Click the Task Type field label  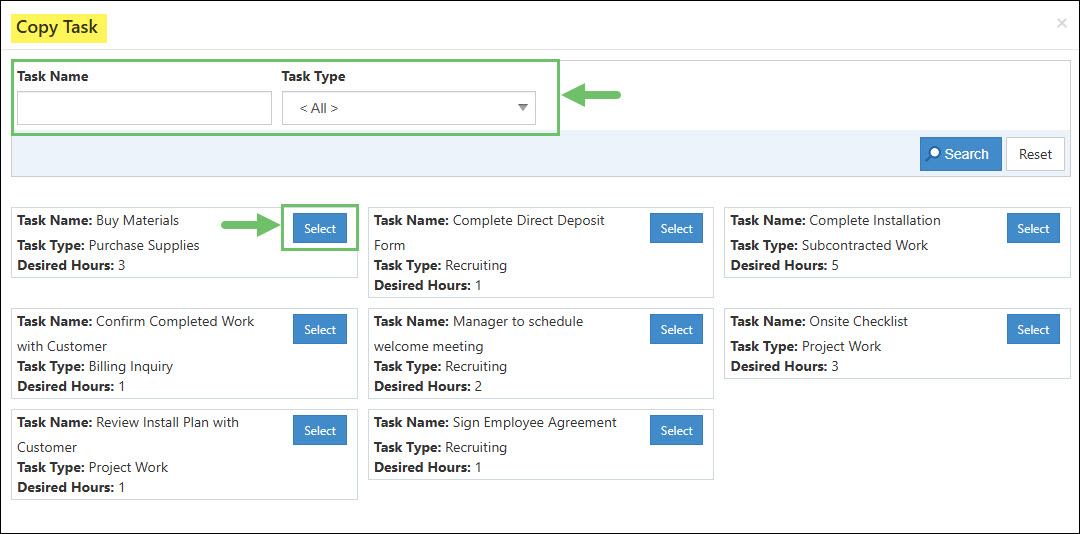313,76
